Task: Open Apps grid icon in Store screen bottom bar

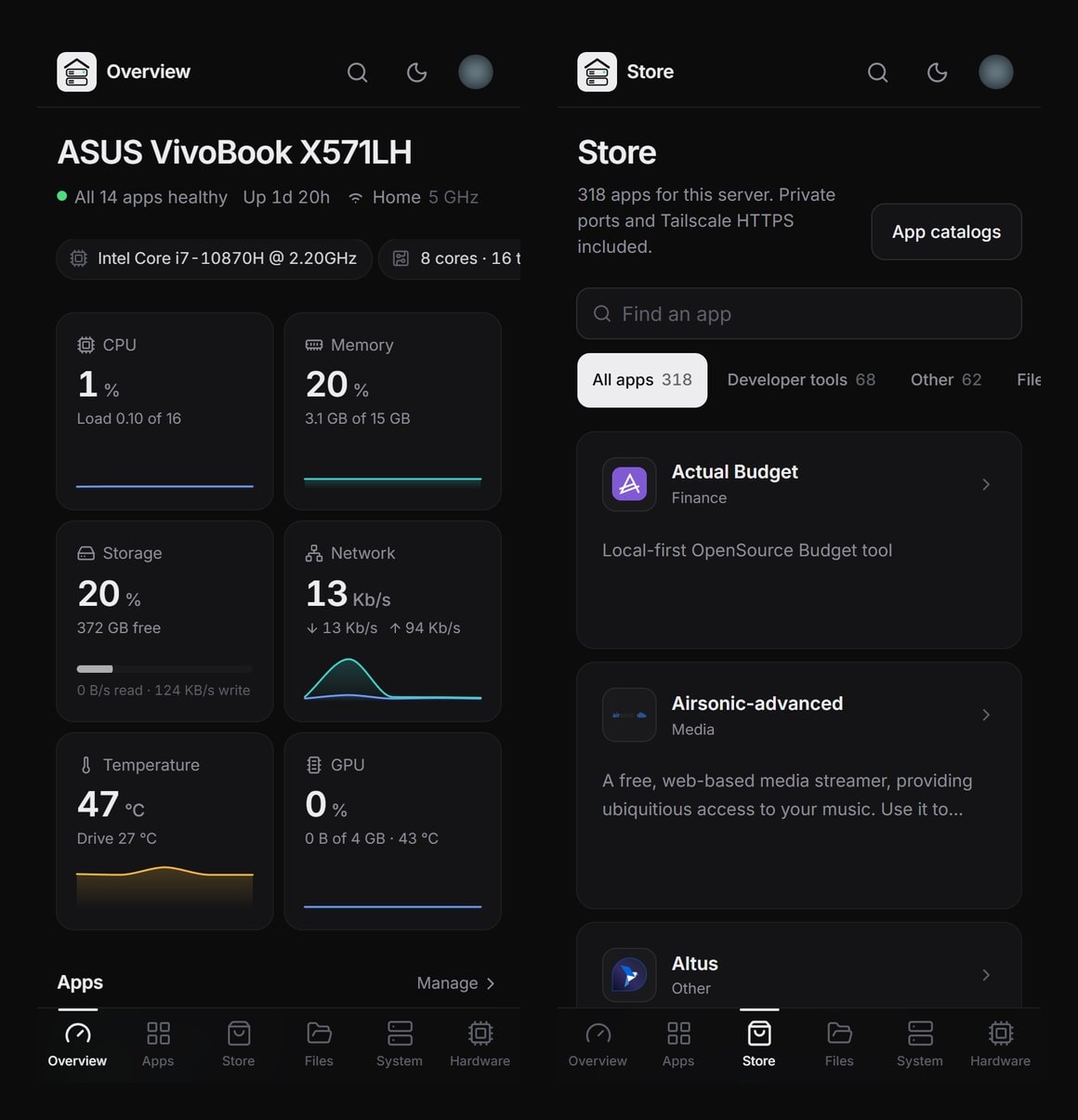Action: coord(679,1034)
